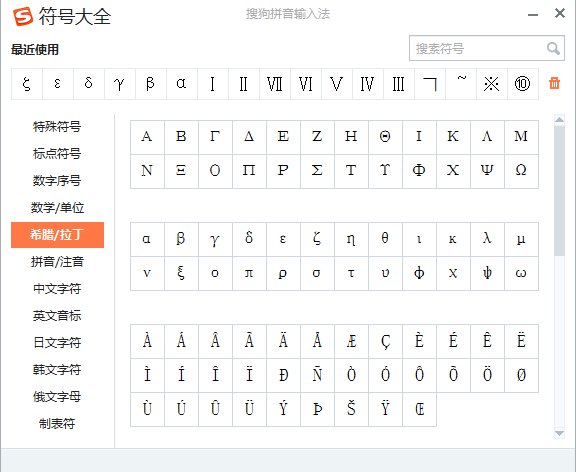The image size is (576, 472).
Task: Close the 符号大全 window
Action: (560, 14)
